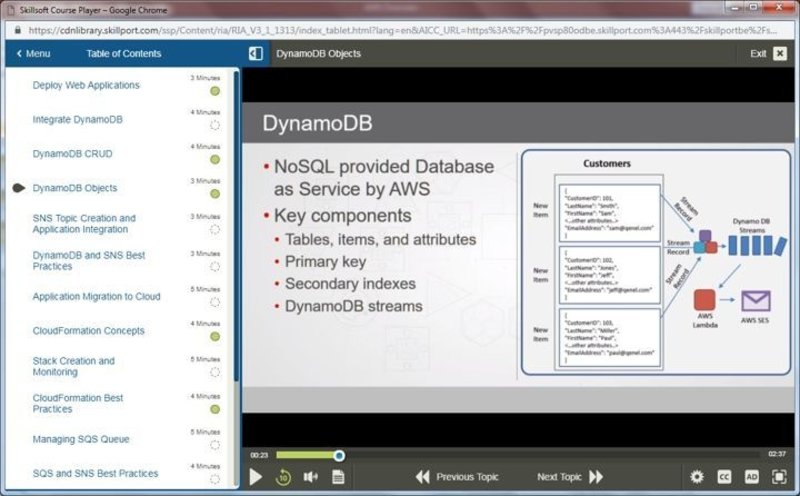This screenshot has width=800, height=496.
Task: Click the browser address bar URL
Action: (402, 31)
